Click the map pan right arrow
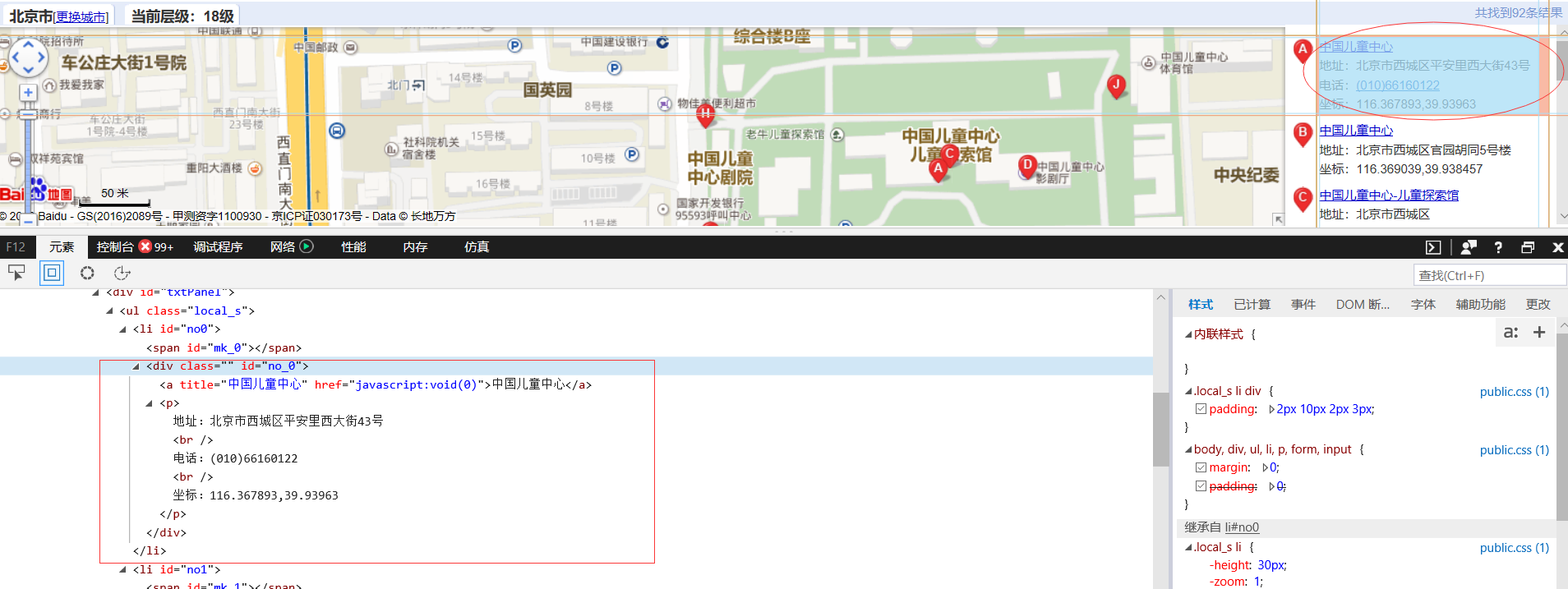This screenshot has width=1568, height=589. pyautogui.click(x=41, y=58)
